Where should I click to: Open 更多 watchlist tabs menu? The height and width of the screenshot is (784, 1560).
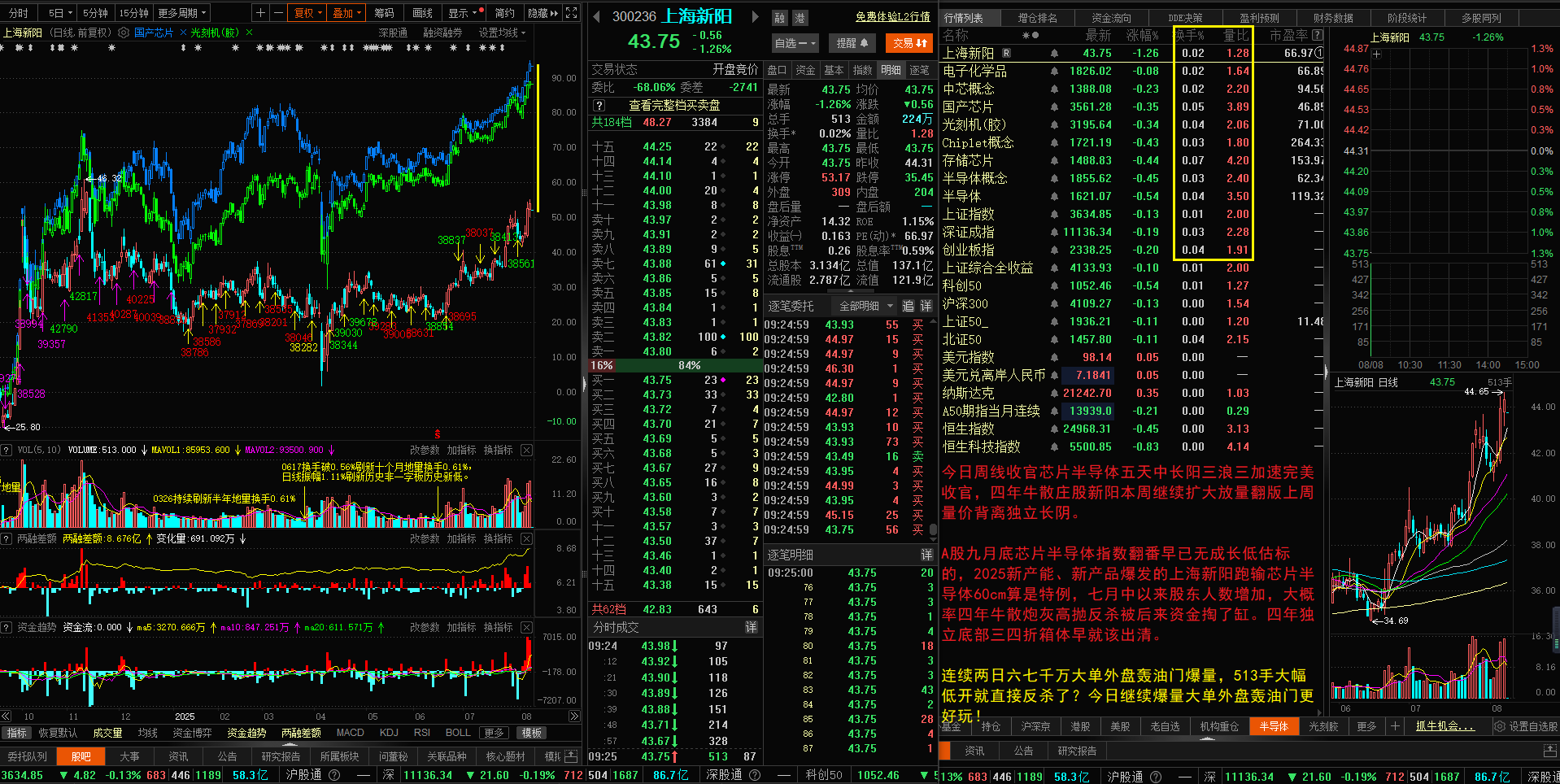[x=1367, y=726]
